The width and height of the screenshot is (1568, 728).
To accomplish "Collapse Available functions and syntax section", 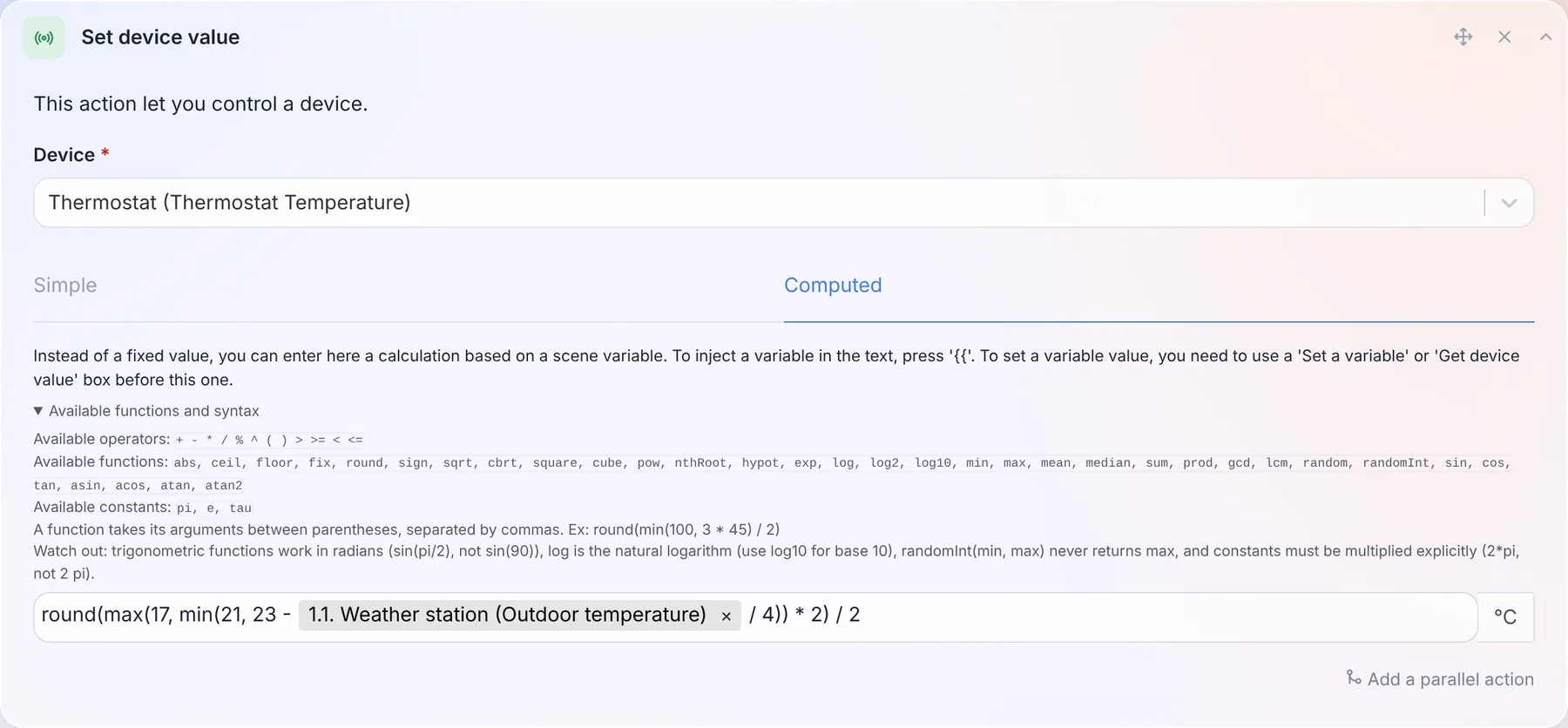I will [146, 411].
